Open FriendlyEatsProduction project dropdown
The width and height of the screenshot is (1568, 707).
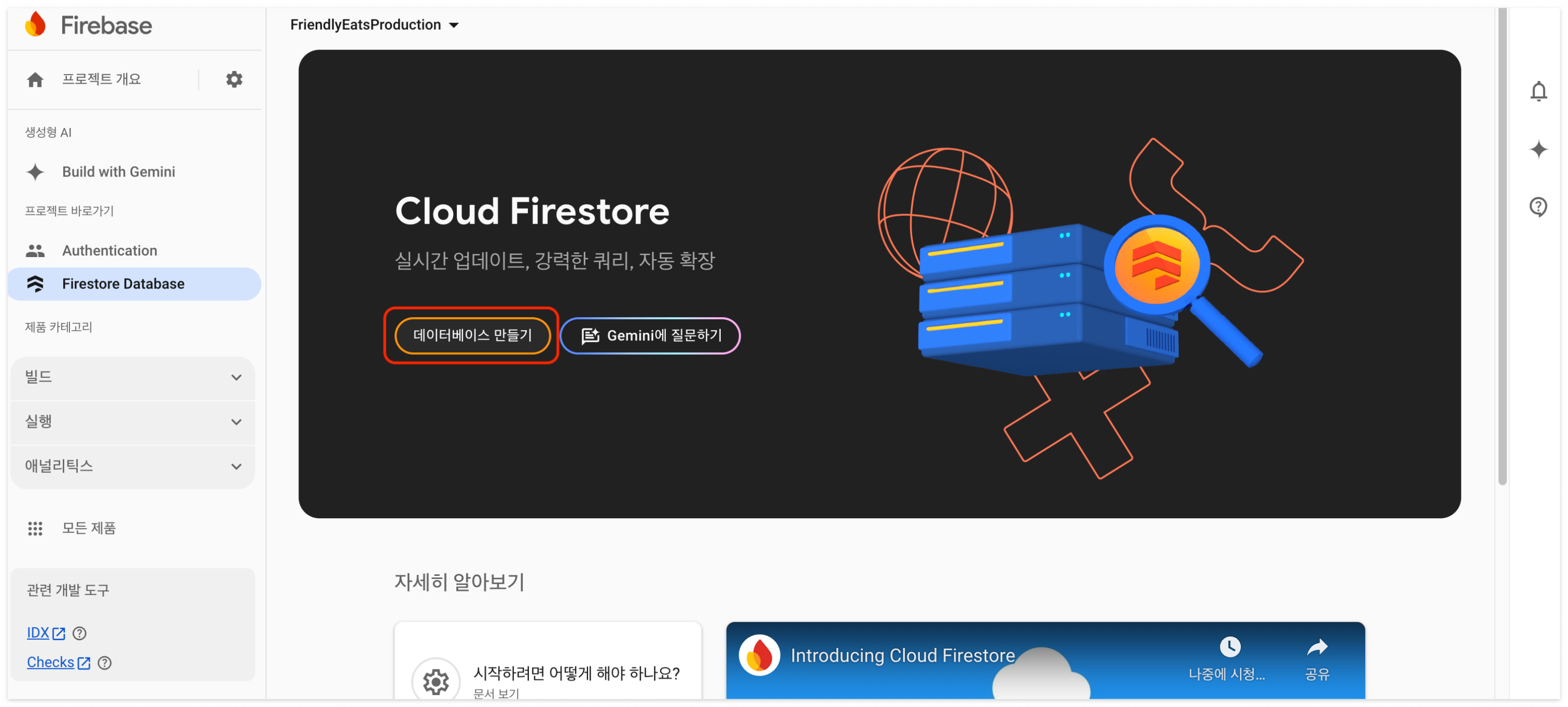click(x=374, y=25)
